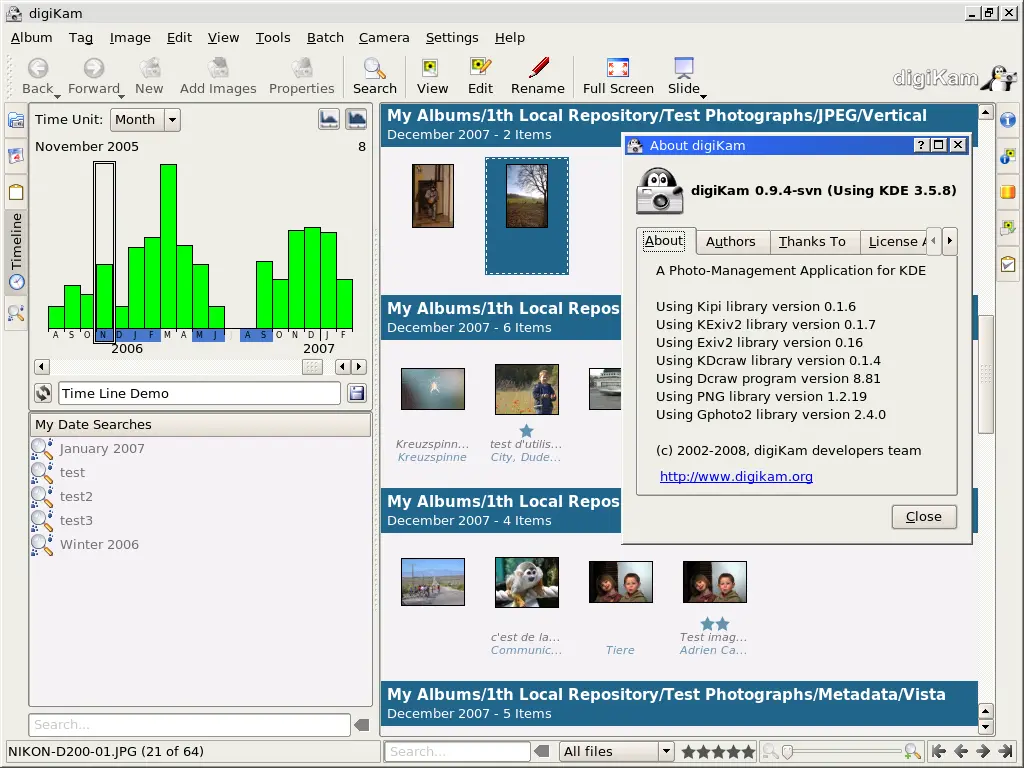This screenshot has height=768, width=1024.
Task: Open the All files filter dropdown
Action: pos(616,751)
